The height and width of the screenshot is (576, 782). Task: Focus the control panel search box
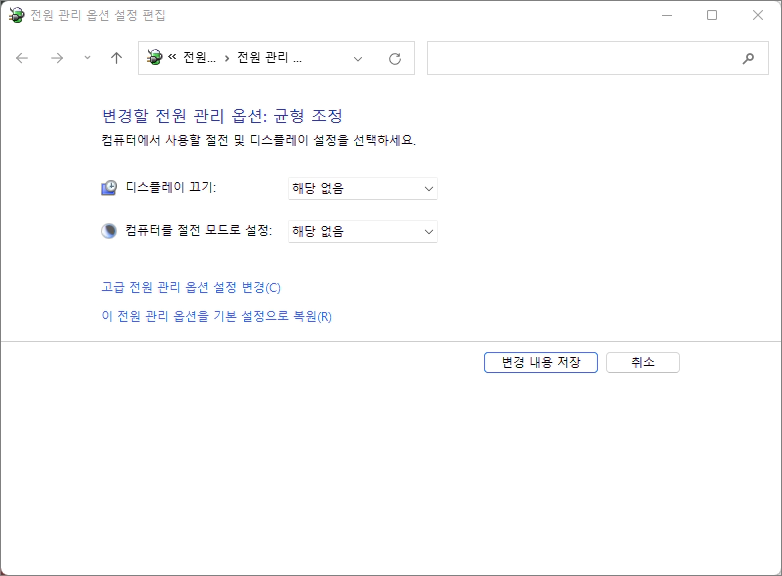[x=597, y=58]
